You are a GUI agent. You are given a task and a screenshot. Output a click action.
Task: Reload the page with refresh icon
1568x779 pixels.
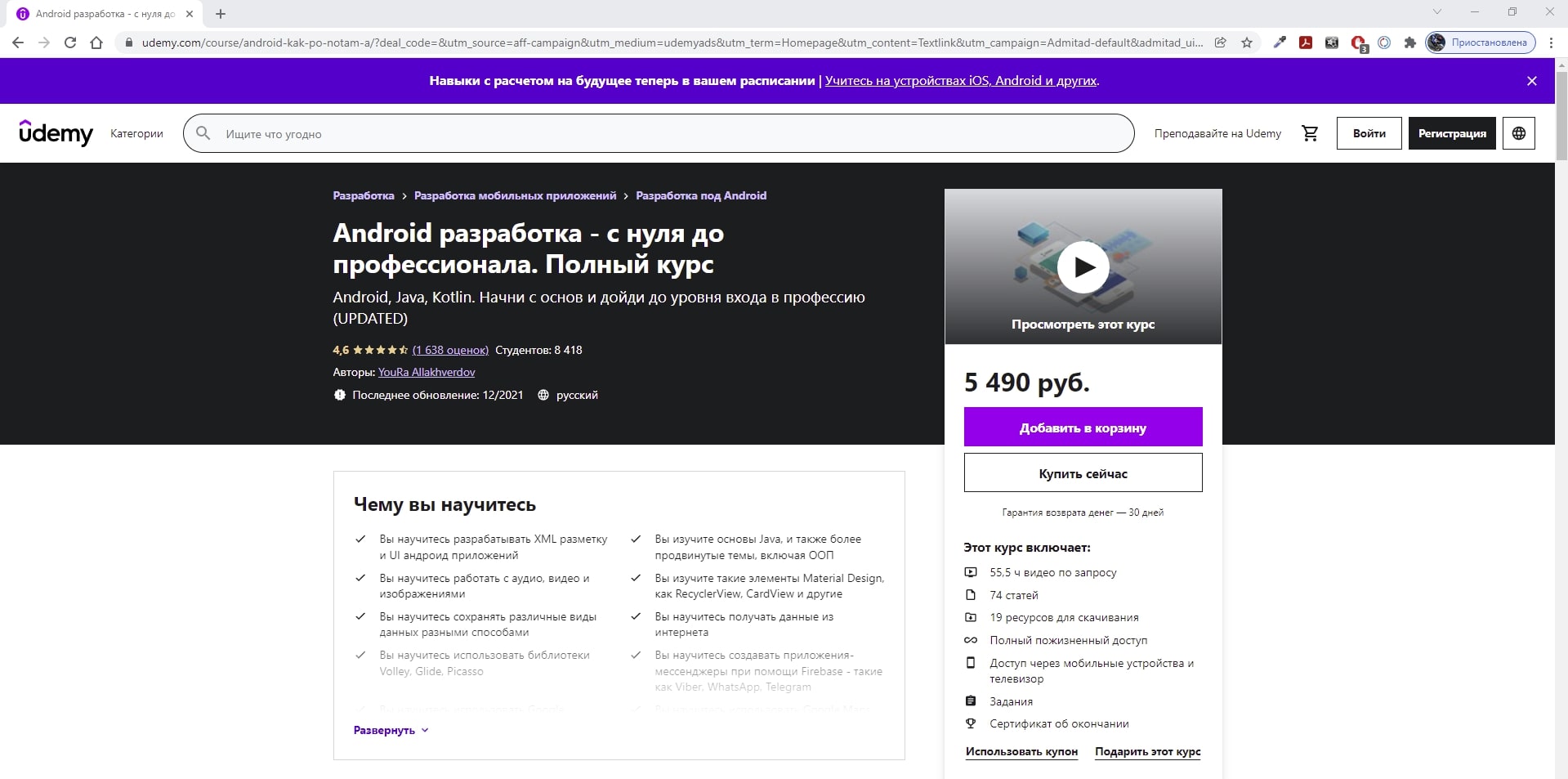[x=70, y=43]
